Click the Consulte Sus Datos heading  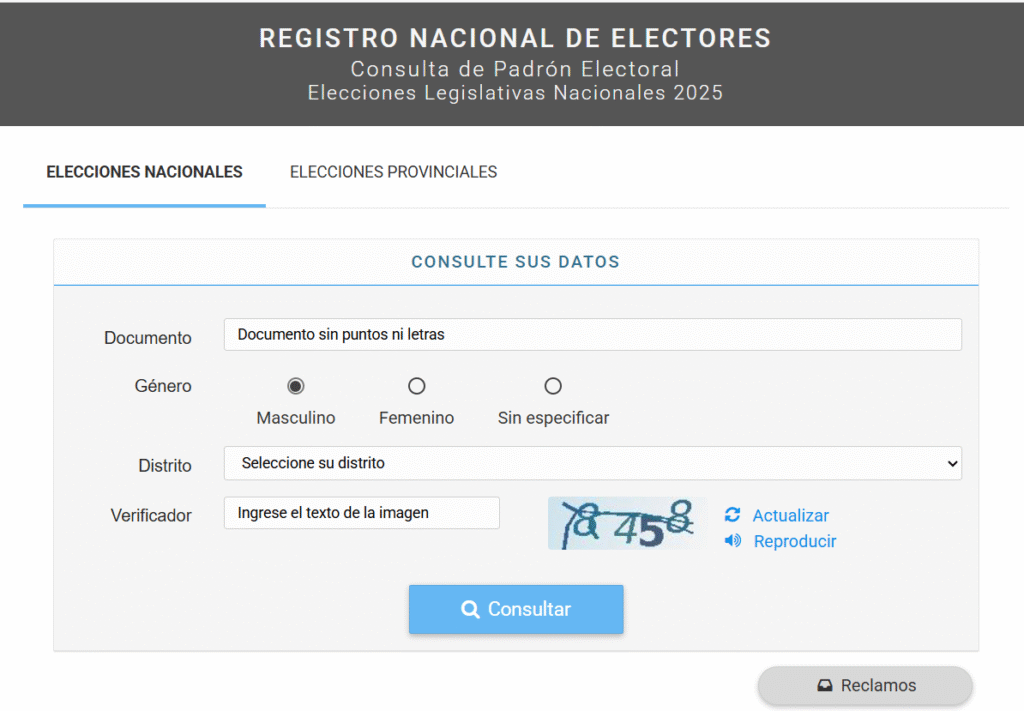(515, 262)
